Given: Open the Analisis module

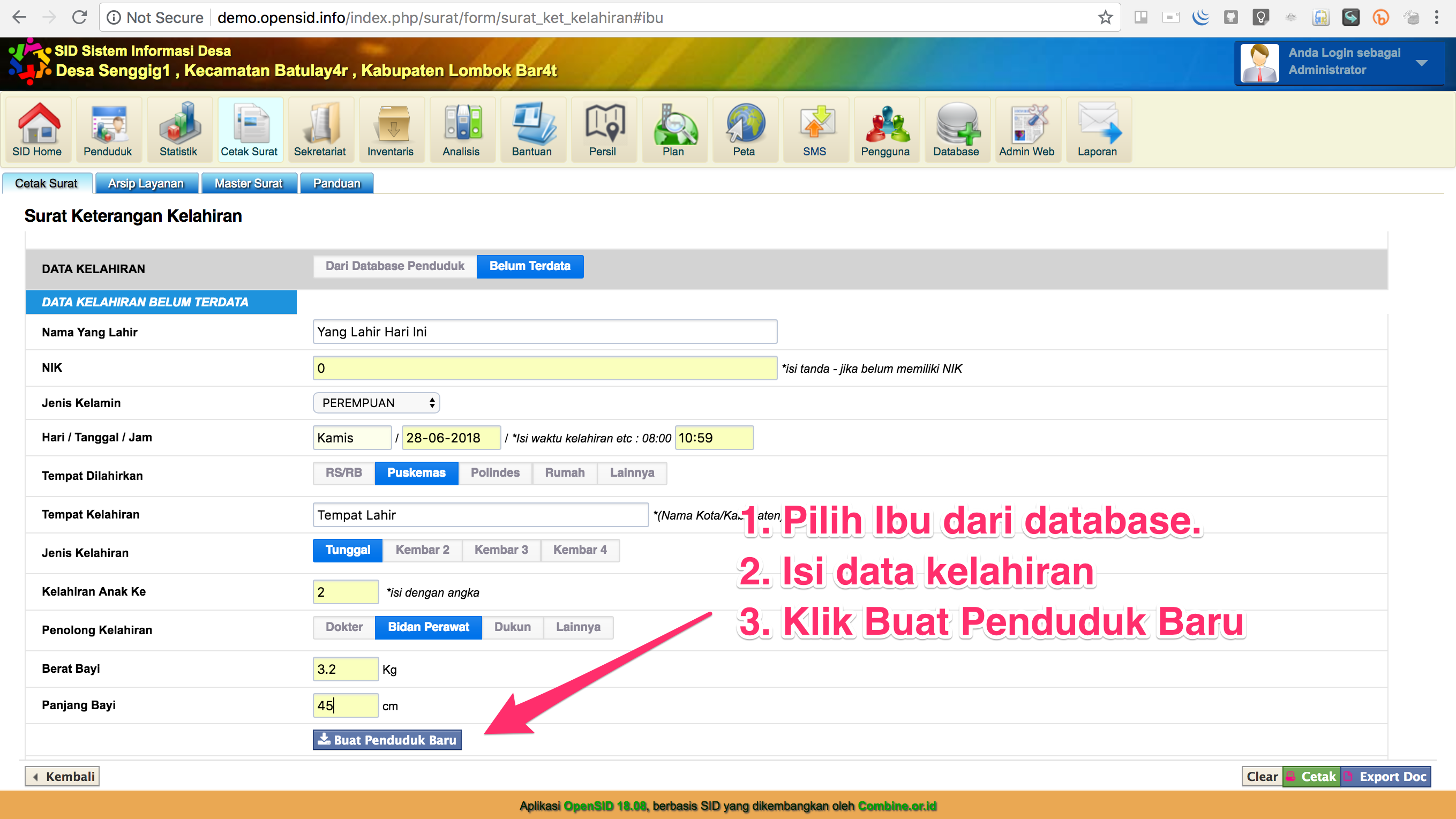Looking at the screenshot, I should point(462,129).
